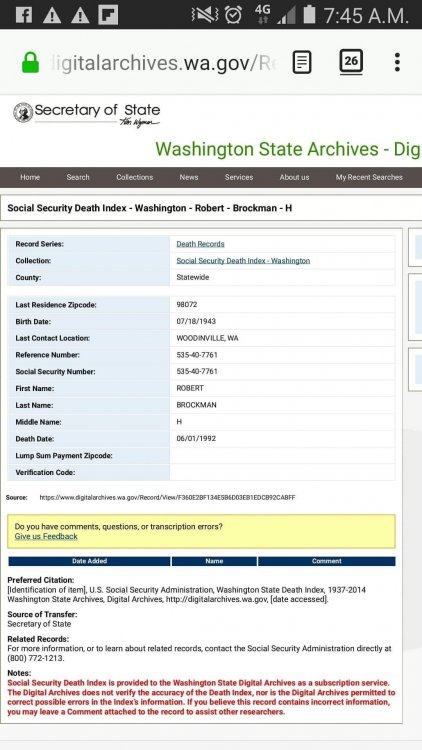Click the Give us Feedback link
Image resolution: width=422 pixels, height=750 pixels.
click(46, 537)
